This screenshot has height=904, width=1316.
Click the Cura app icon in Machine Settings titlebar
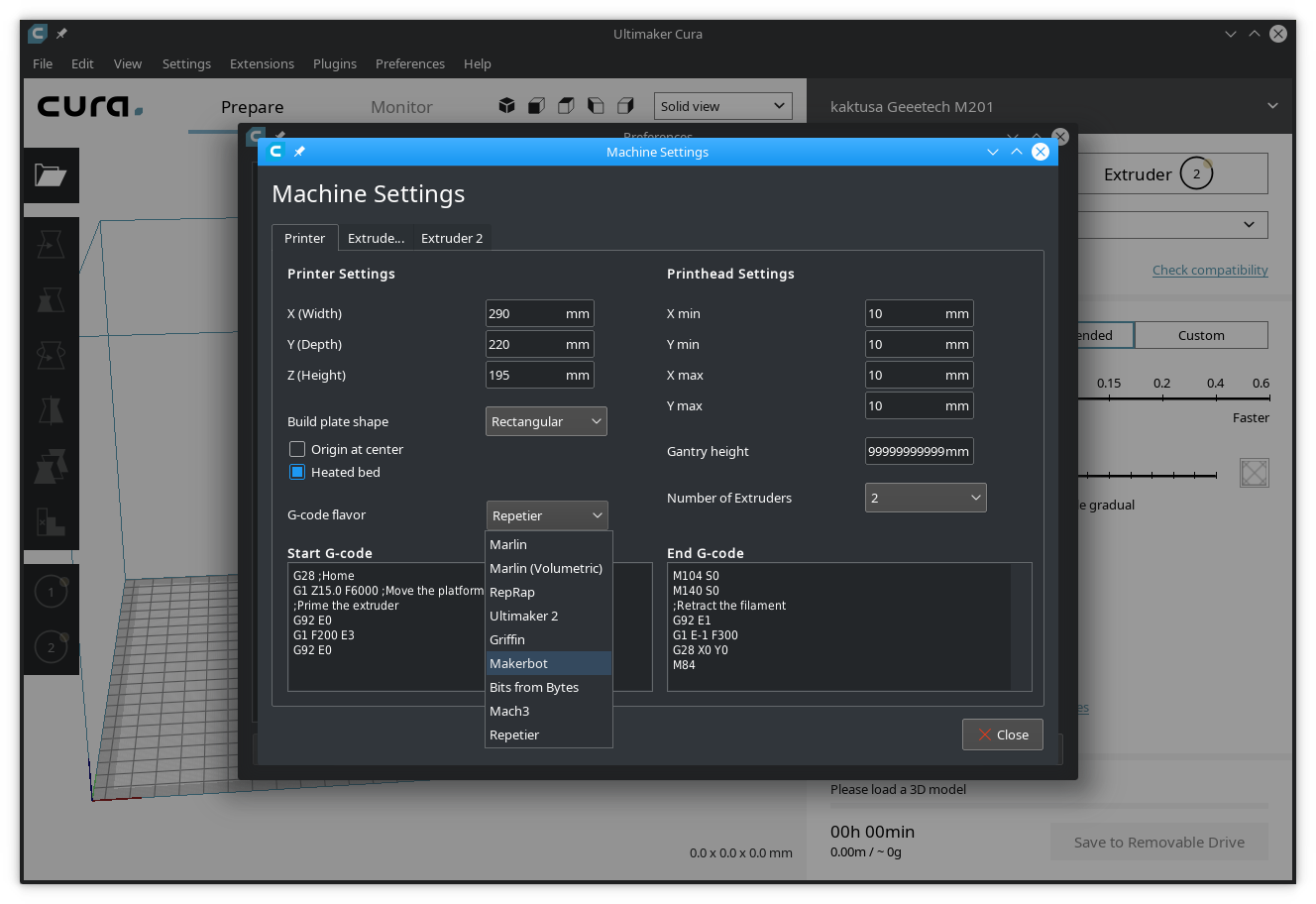pos(275,151)
